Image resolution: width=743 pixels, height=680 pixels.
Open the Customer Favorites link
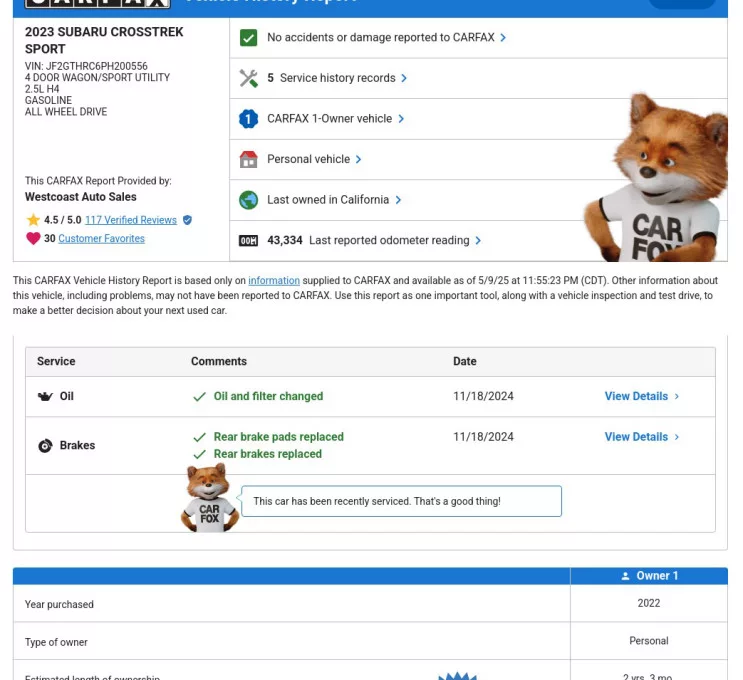(101, 239)
